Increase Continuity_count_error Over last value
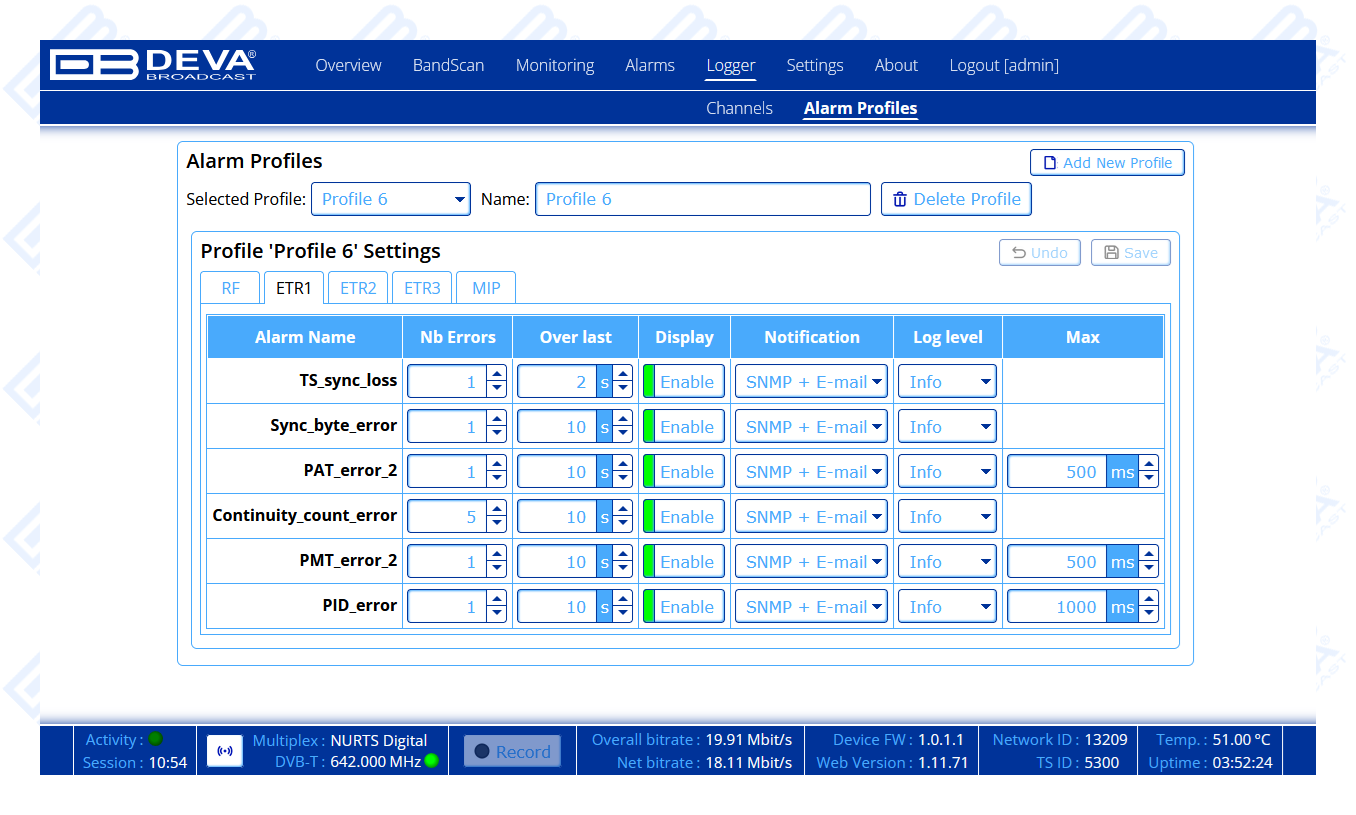Screen dimensions: 1356x815 point(622,509)
